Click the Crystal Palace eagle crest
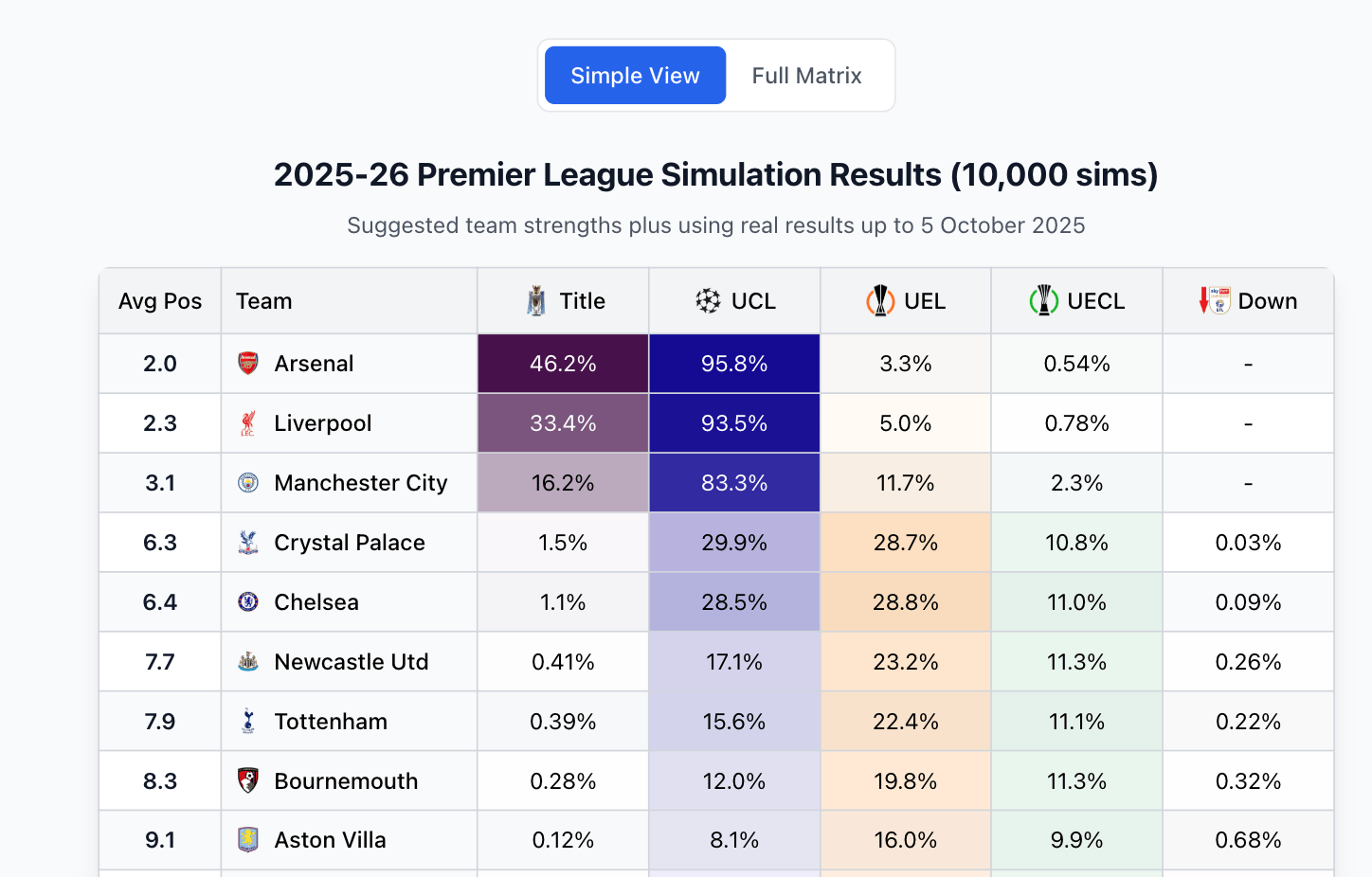This screenshot has height=877, width=1372. pyautogui.click(x=248, y=543)
